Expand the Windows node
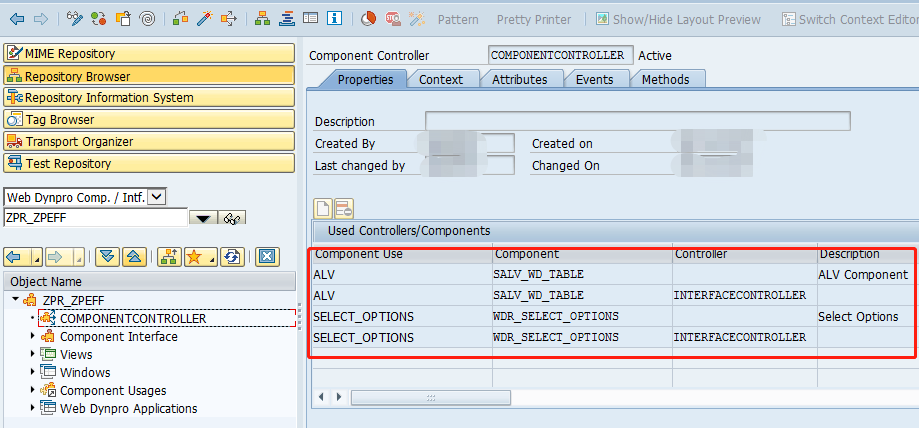 click(33, 372)
